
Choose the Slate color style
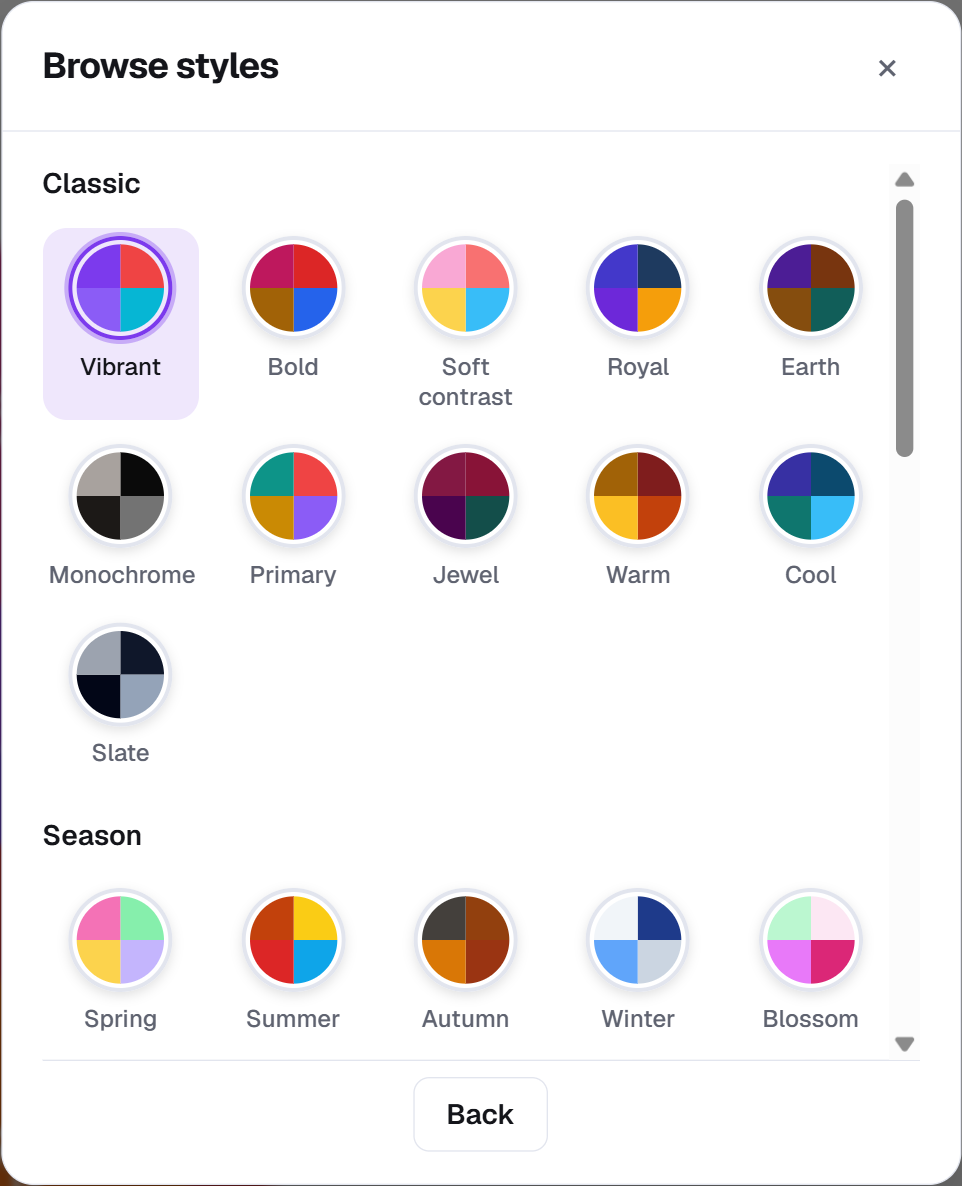(x=120, y=675)
